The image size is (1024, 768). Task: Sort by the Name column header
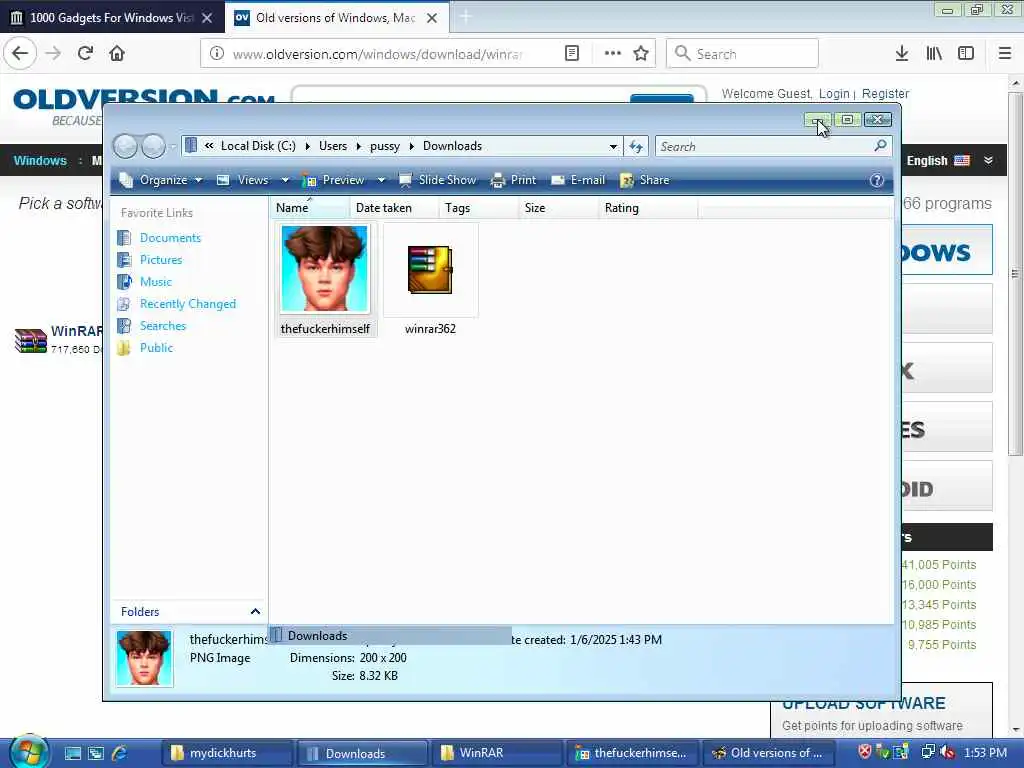309,208
